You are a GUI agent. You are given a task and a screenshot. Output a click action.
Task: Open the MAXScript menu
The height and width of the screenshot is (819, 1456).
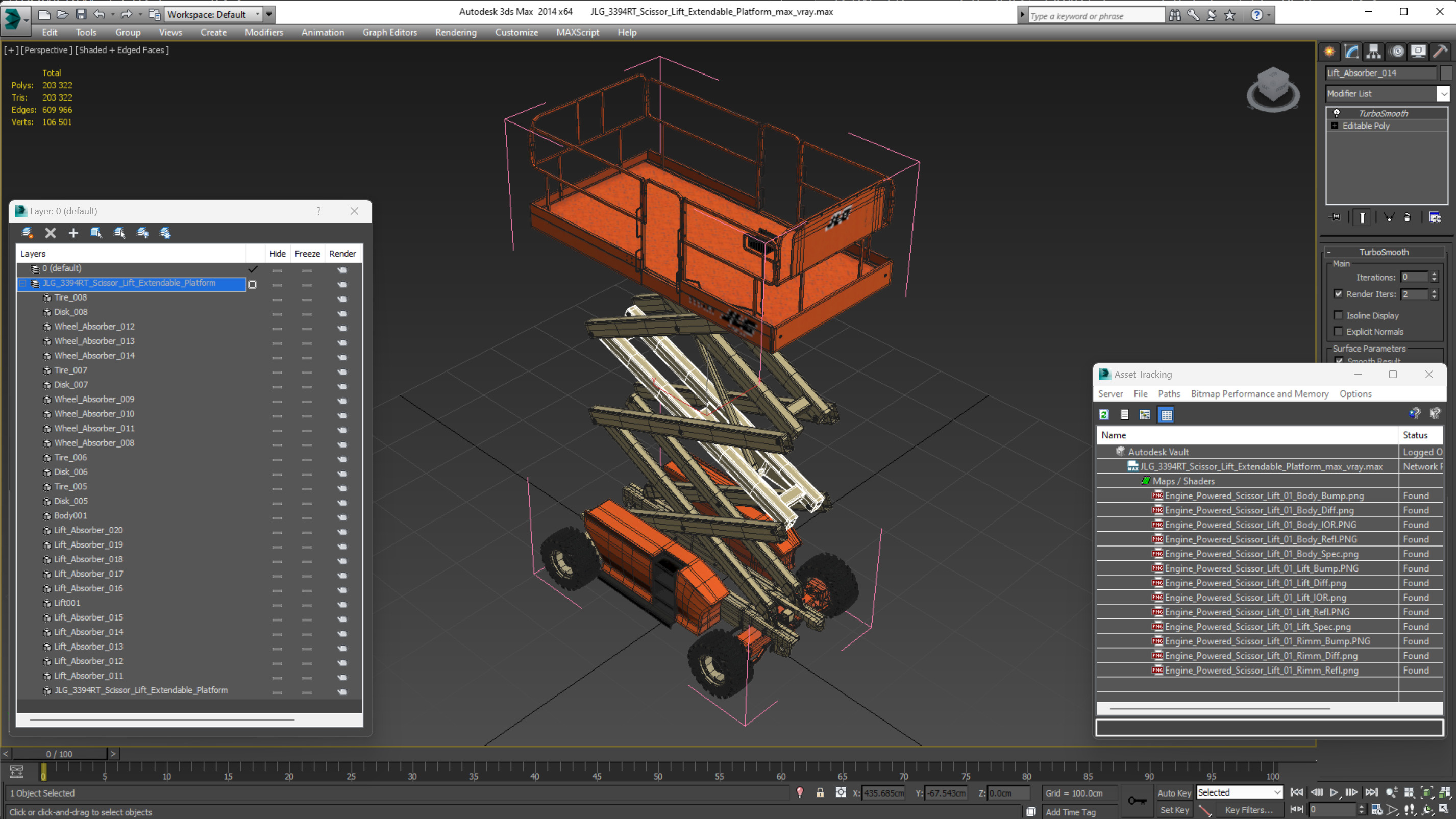tap(577, 32)
